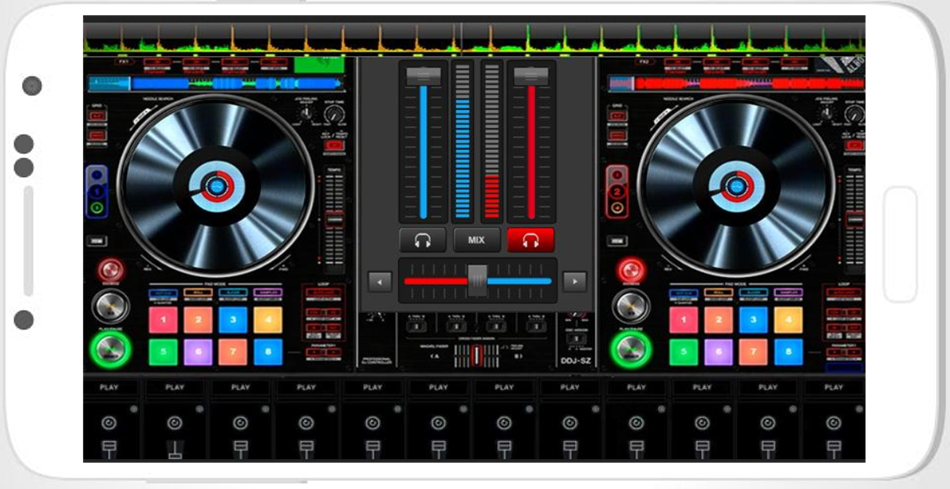
Task: Select deck 1 in the blue deck selector
Action: [97, 191]
